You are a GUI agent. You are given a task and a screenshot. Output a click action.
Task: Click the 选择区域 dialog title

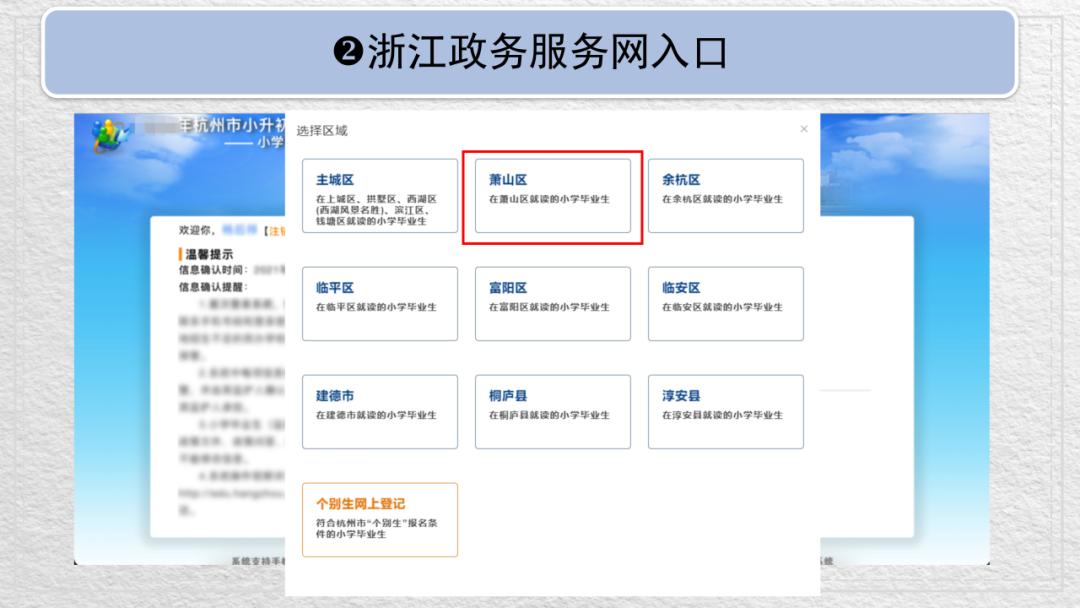[x=322, y=131]
